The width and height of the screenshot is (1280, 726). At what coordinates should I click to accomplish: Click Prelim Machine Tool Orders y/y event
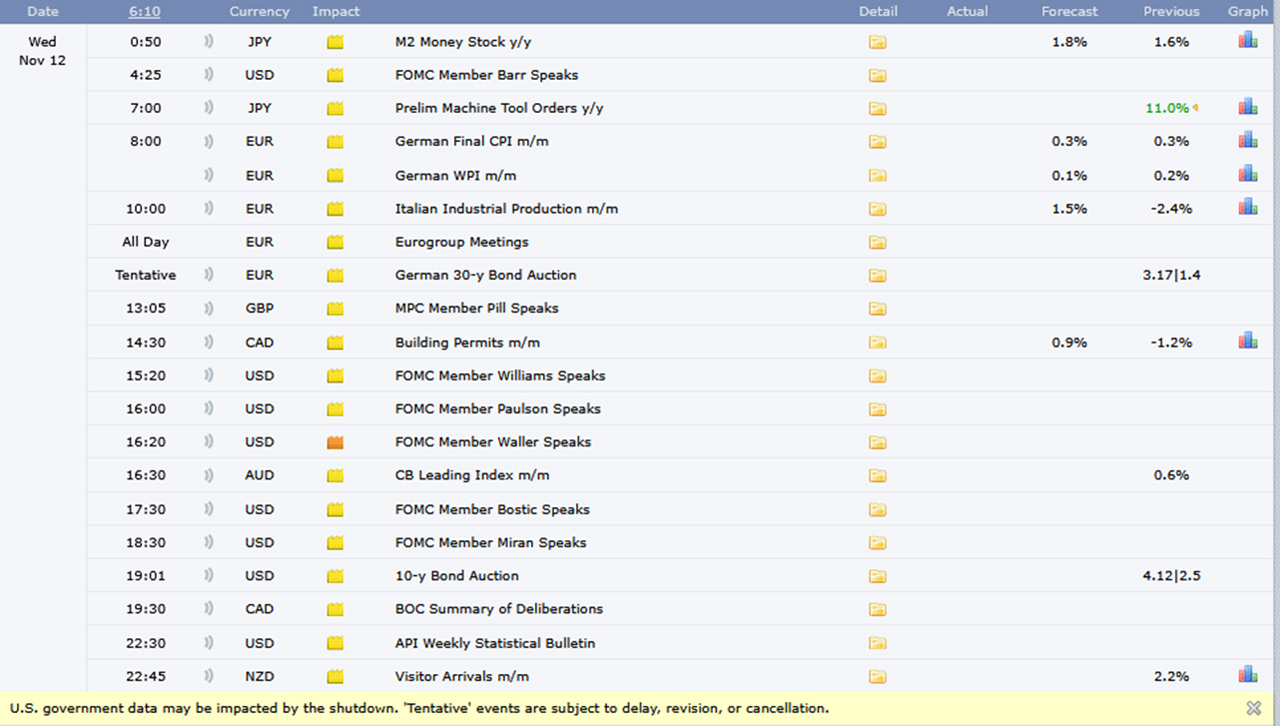point(499,108)
